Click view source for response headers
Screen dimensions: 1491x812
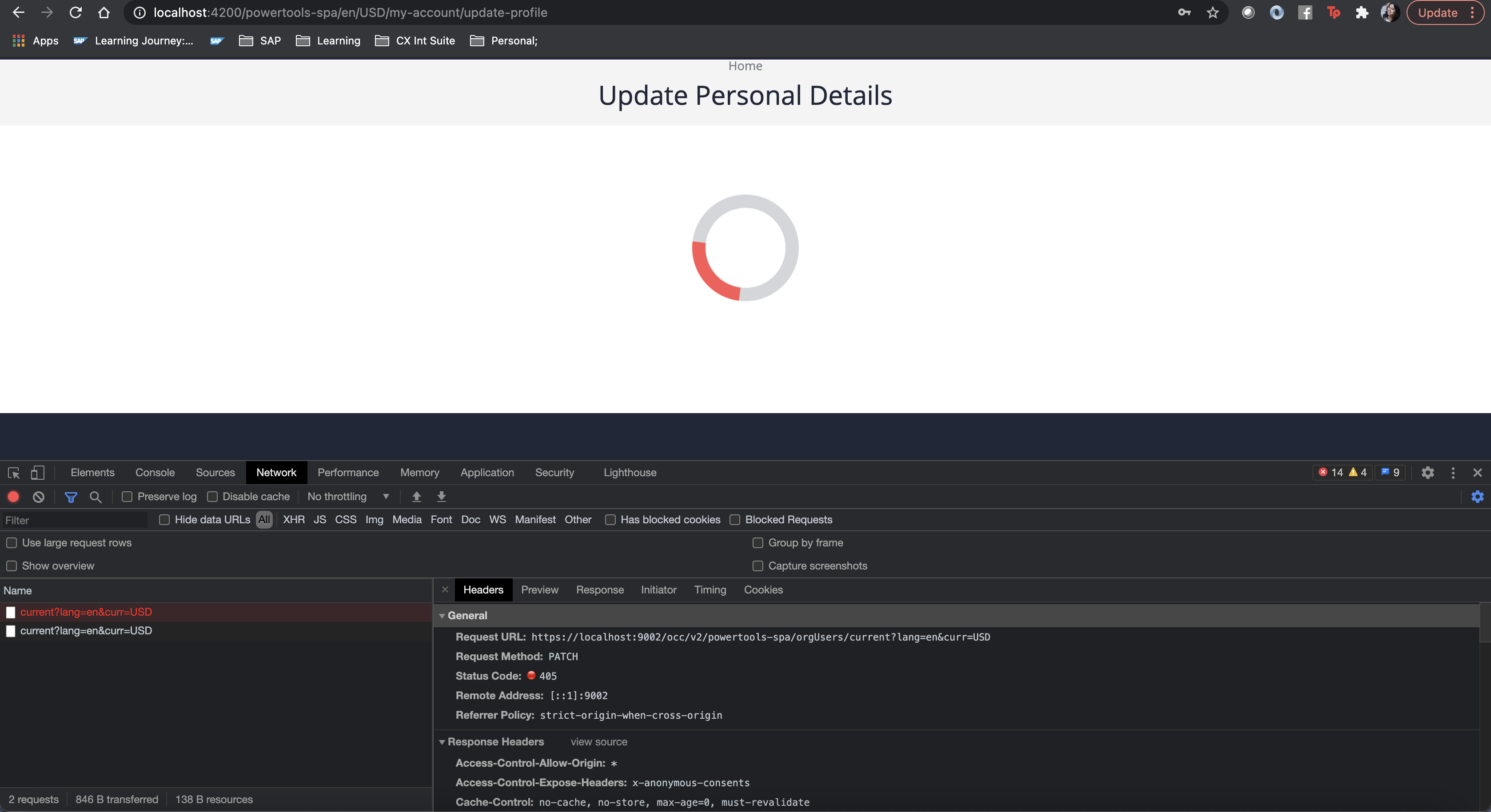(598, 742)
